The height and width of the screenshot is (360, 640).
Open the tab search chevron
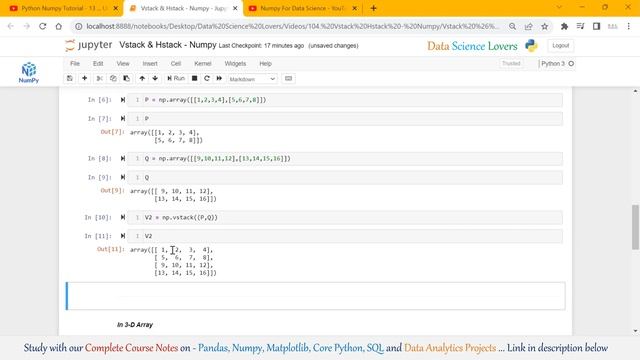pyautogui.click(x=559, y=7)
